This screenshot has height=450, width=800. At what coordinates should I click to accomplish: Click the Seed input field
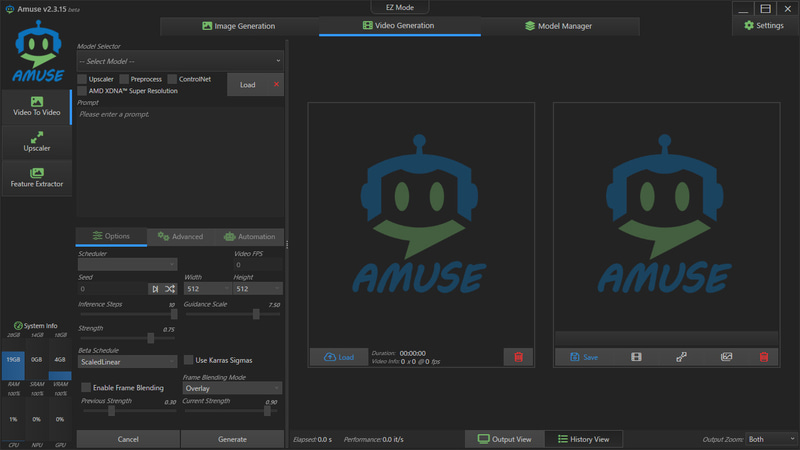pos(113,289)
